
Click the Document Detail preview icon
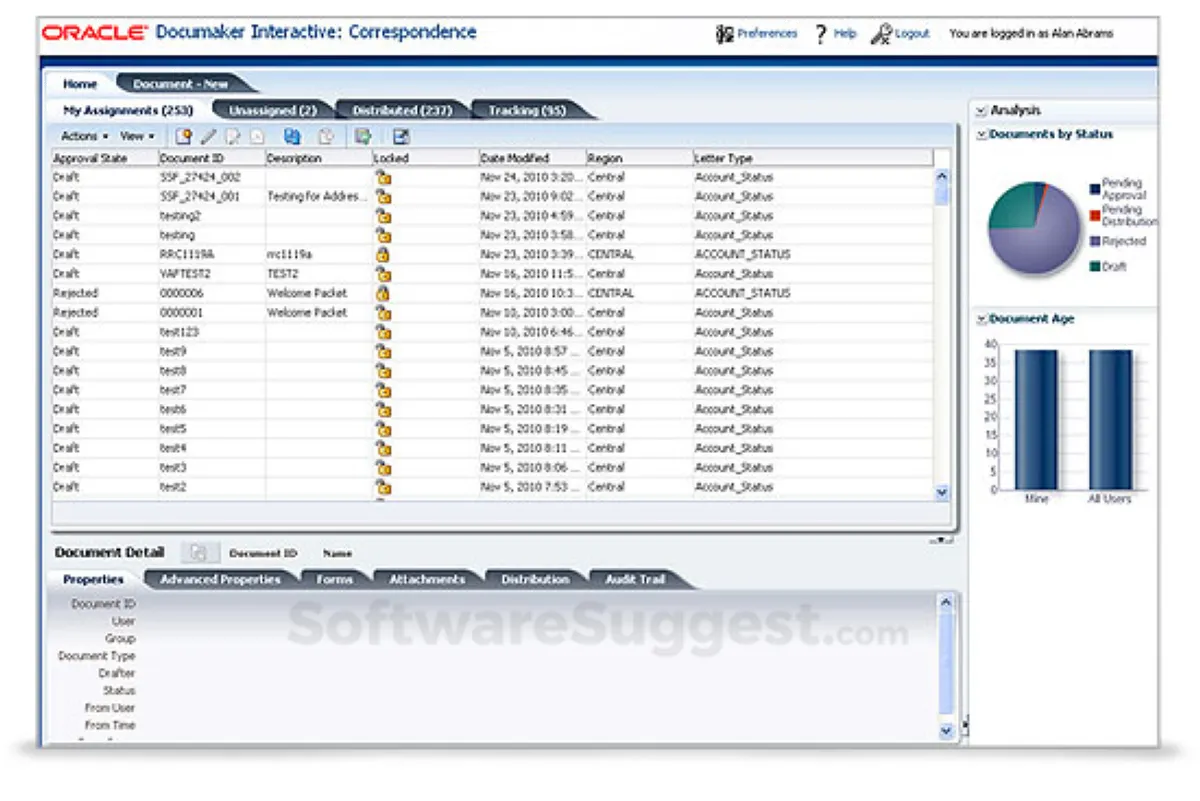point(199,552)
